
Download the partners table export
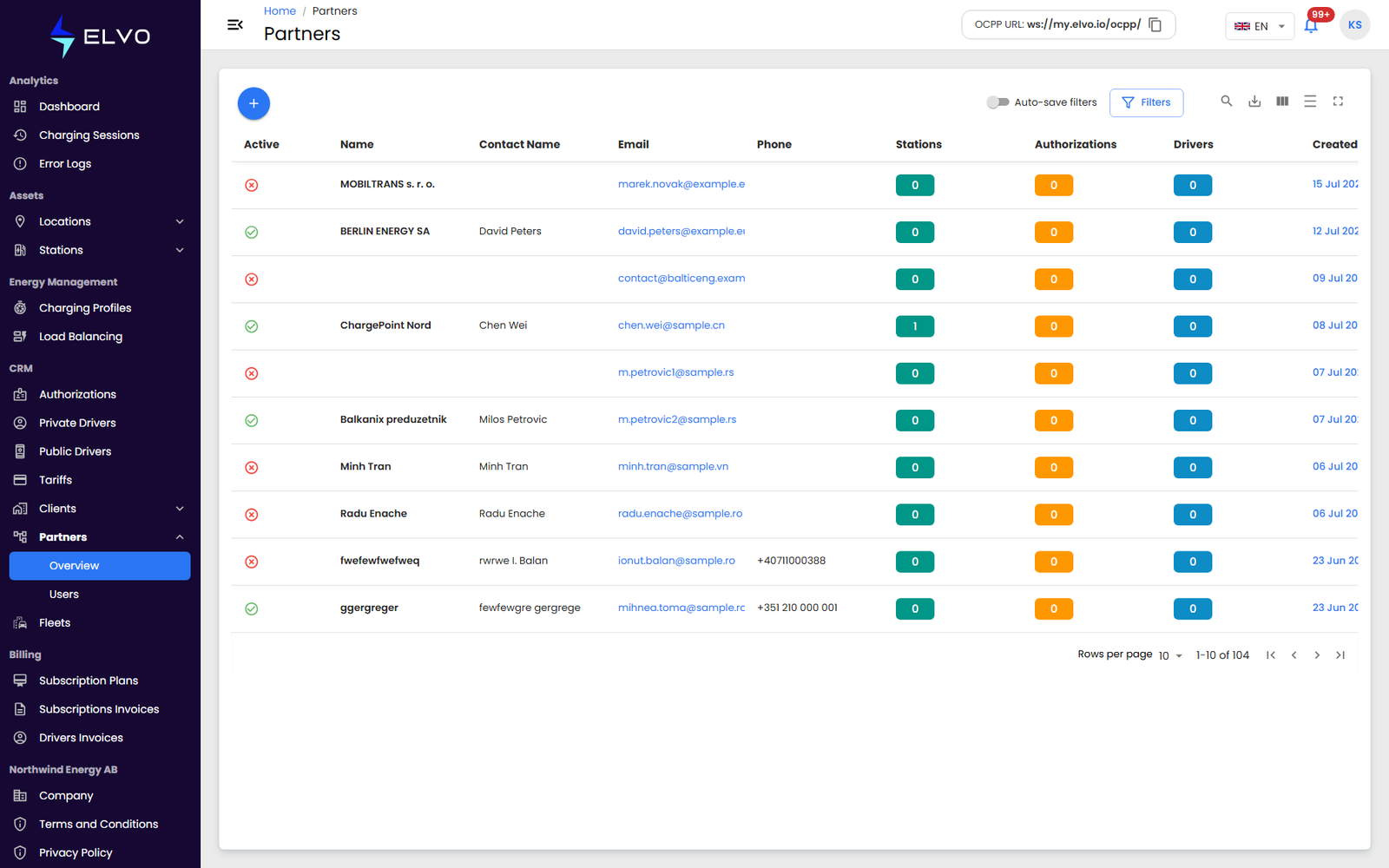click(x=1254, y=102)
